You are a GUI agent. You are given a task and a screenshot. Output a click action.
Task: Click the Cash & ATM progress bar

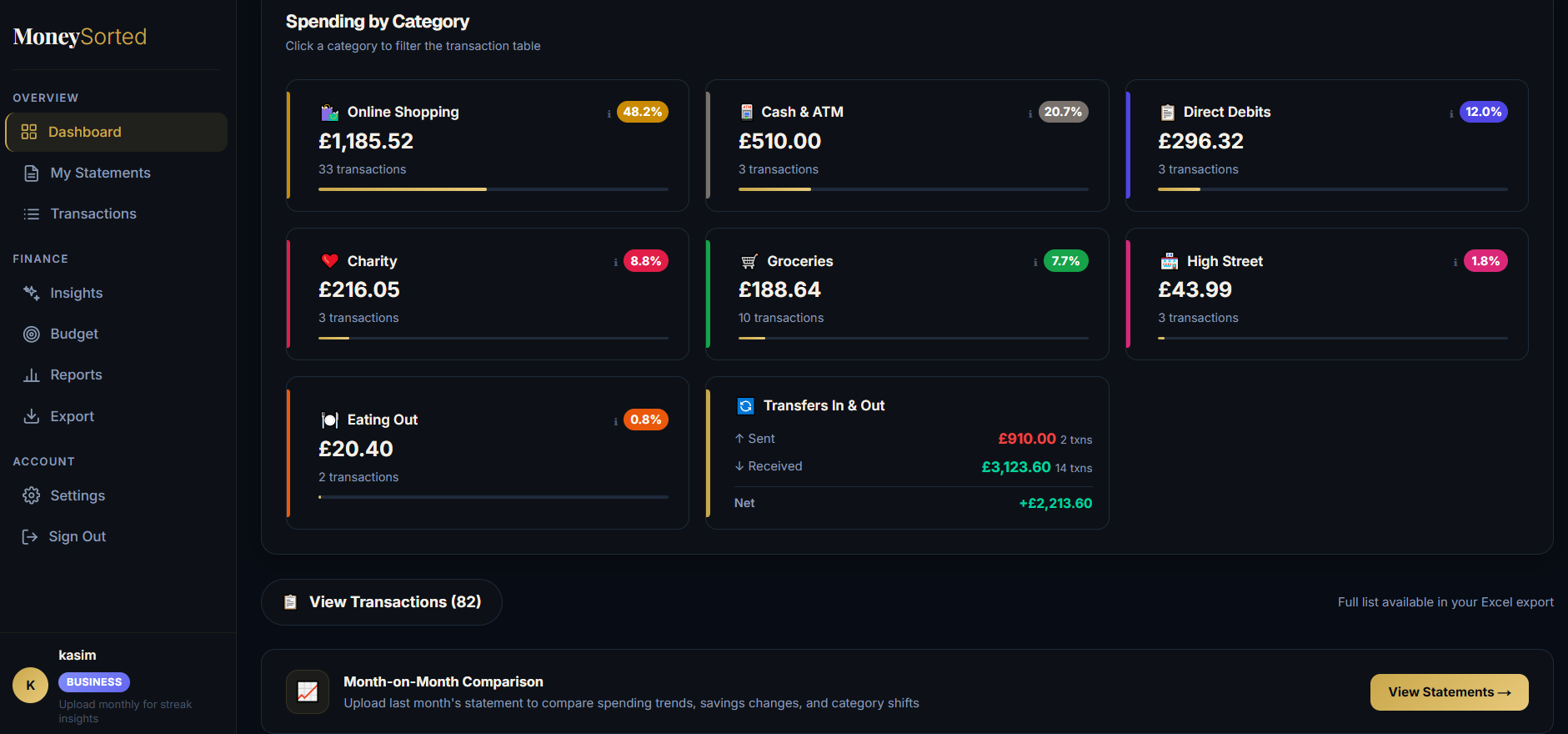click(914, 189)
